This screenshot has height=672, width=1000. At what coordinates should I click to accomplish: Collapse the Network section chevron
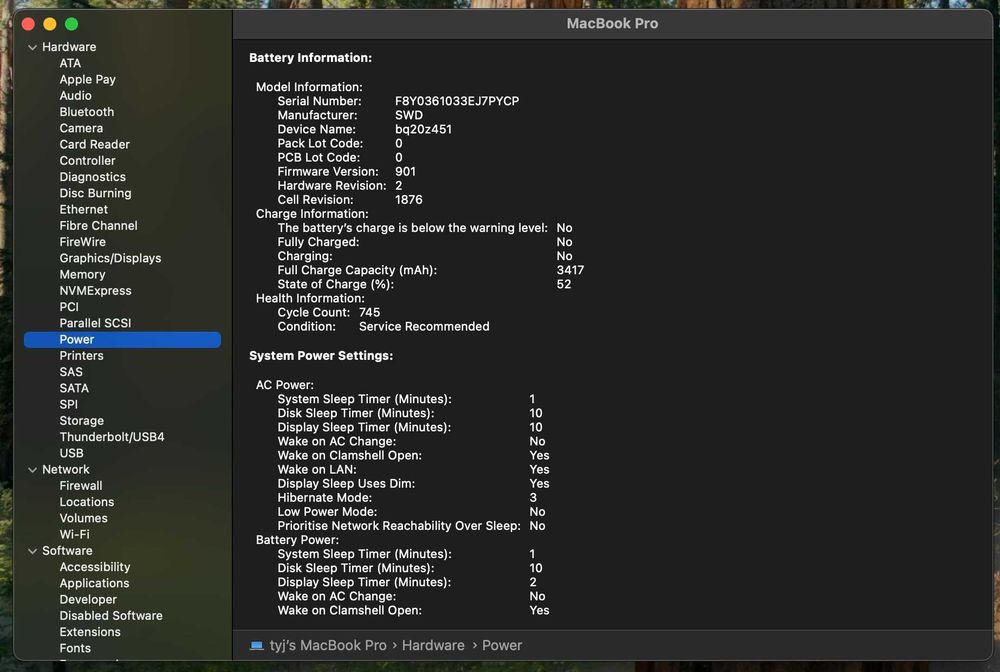(x=33, y=470)
